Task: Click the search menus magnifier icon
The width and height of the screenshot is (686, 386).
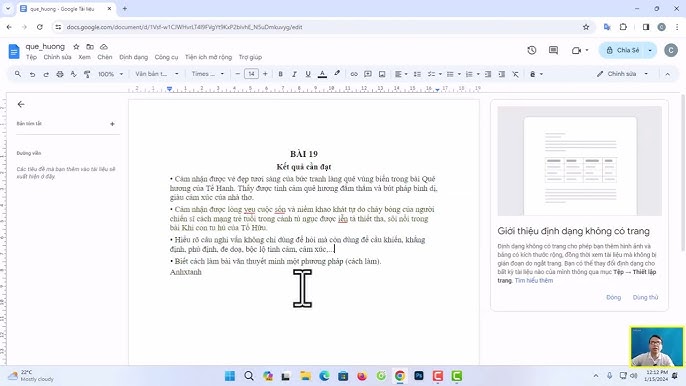Action: click(x=18, y=74)
